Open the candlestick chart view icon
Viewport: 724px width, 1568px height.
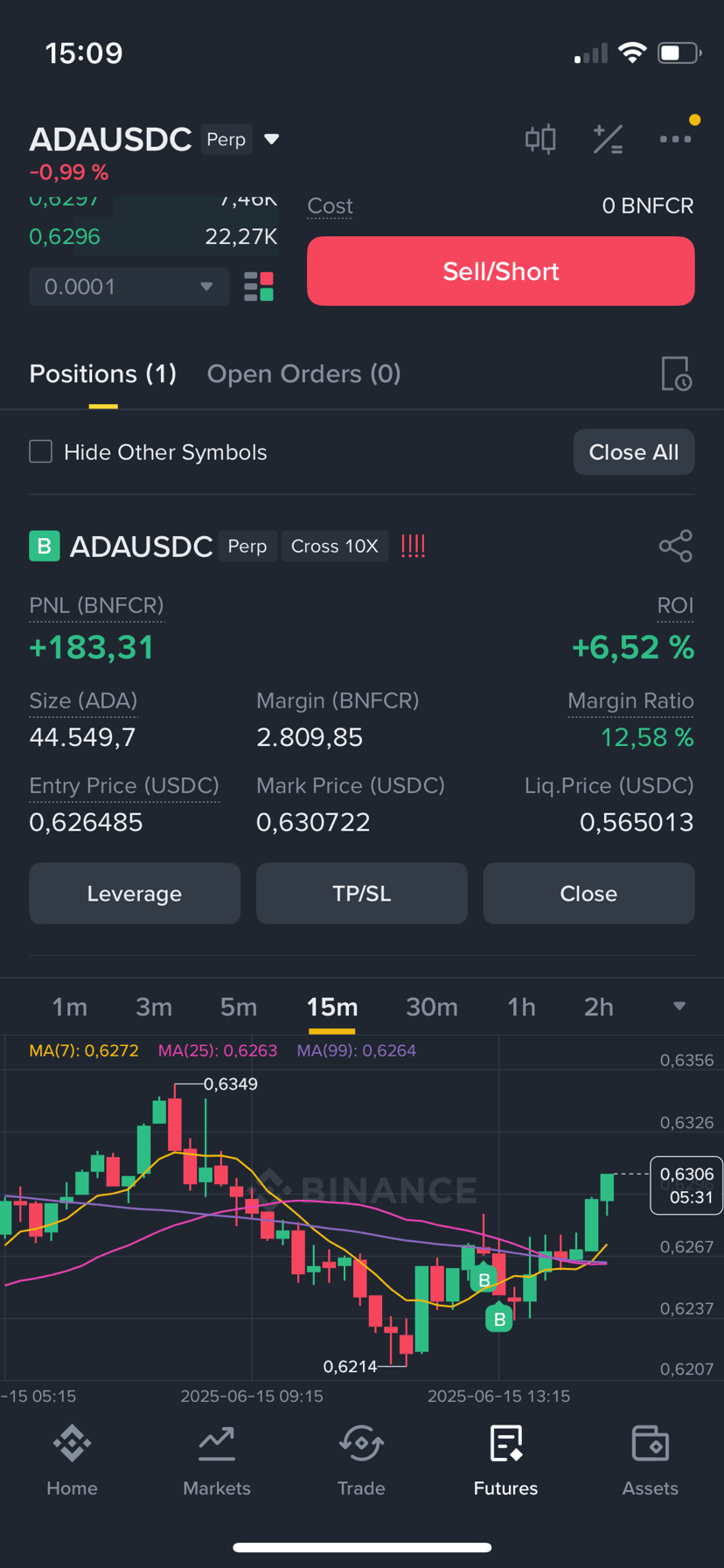tap(540, 139)
